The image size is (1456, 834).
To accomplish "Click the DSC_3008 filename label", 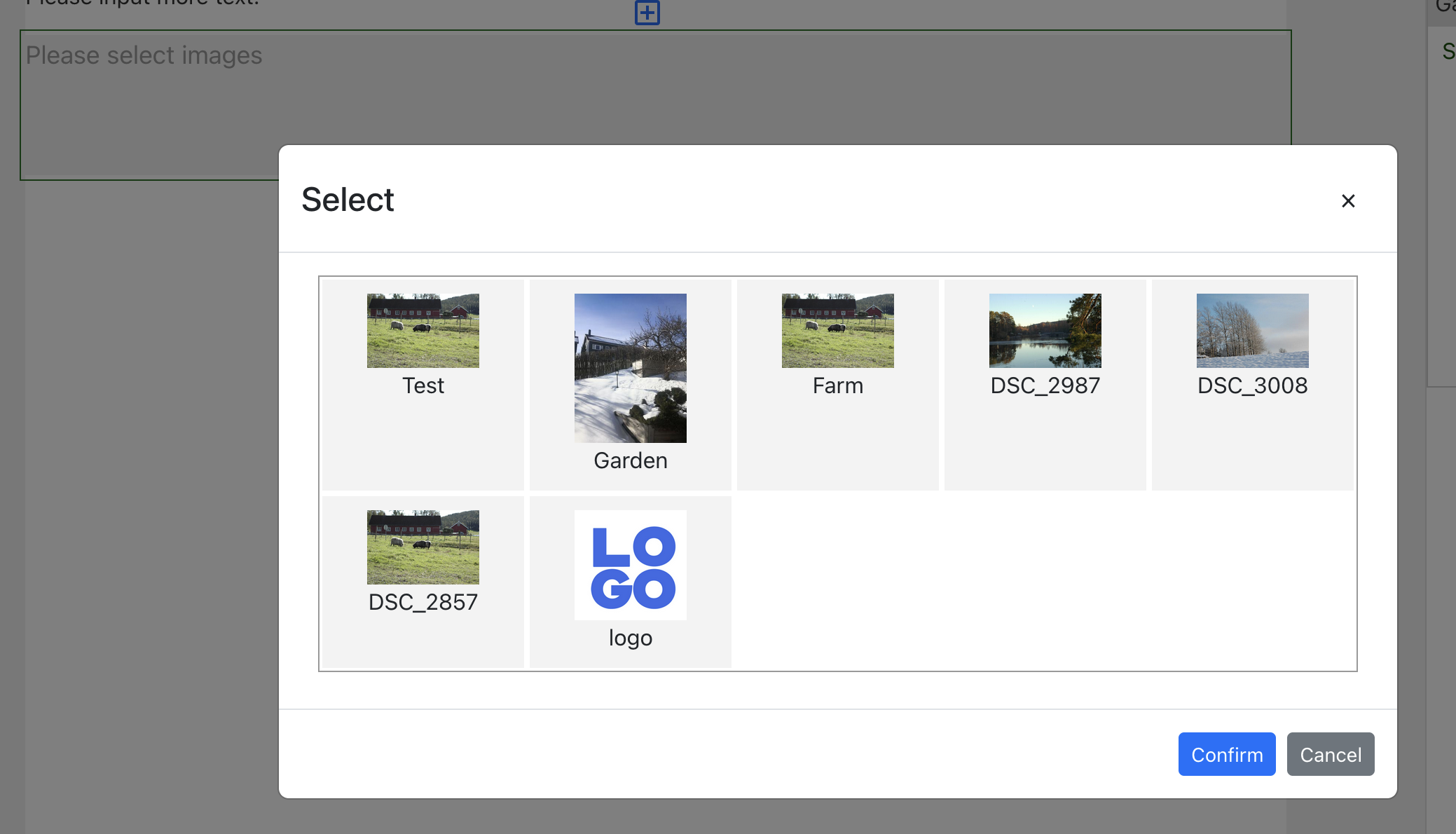I will 1252,385.
